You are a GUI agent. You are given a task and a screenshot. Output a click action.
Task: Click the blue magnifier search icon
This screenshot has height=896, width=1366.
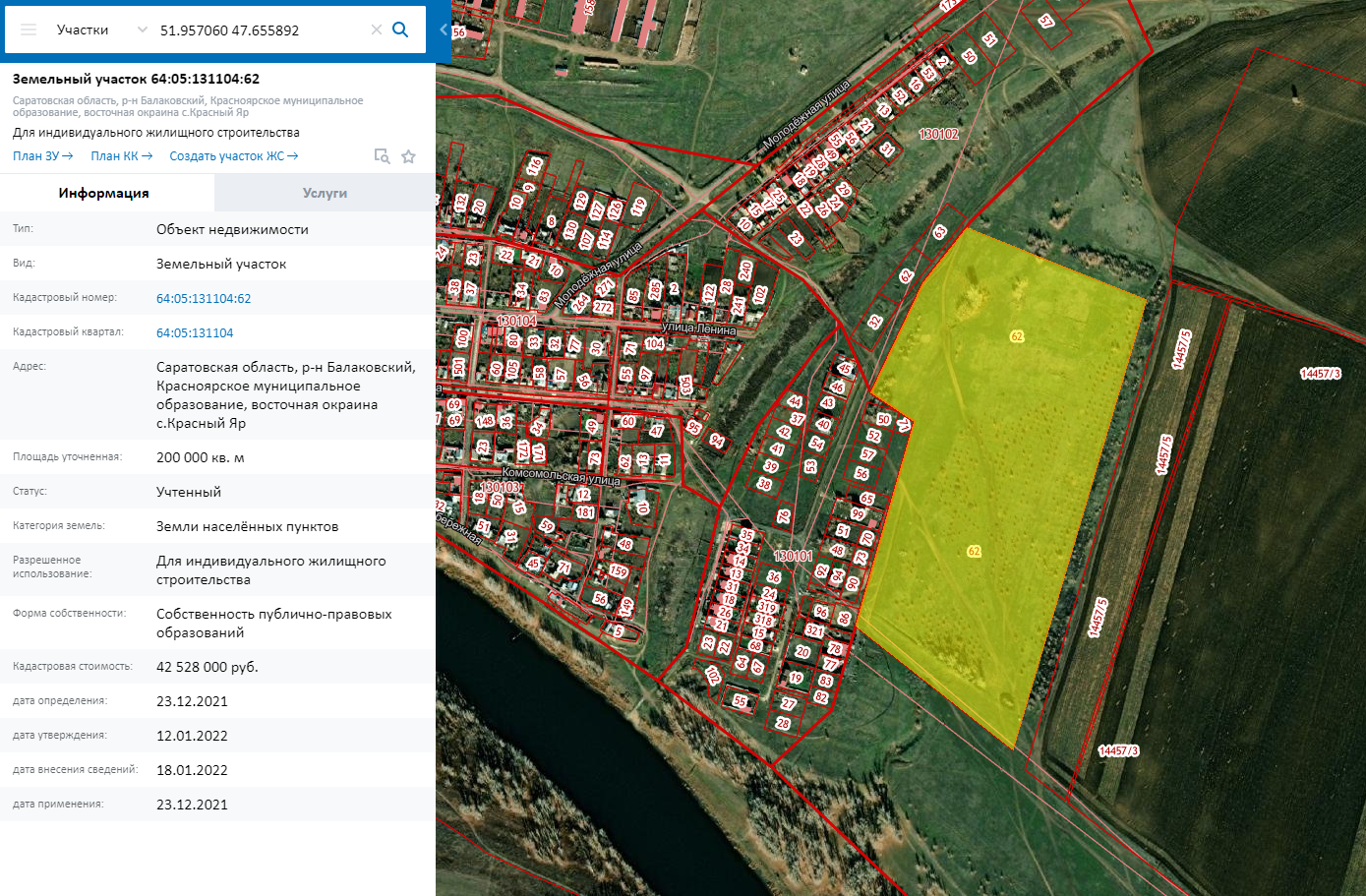coord(400,30)
